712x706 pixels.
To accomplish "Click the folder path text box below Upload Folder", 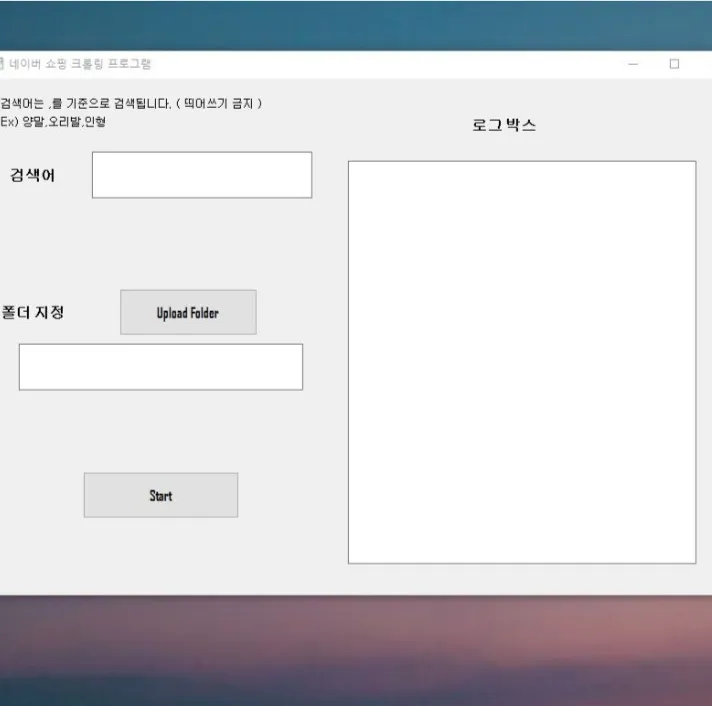I will tap(161, 367).
